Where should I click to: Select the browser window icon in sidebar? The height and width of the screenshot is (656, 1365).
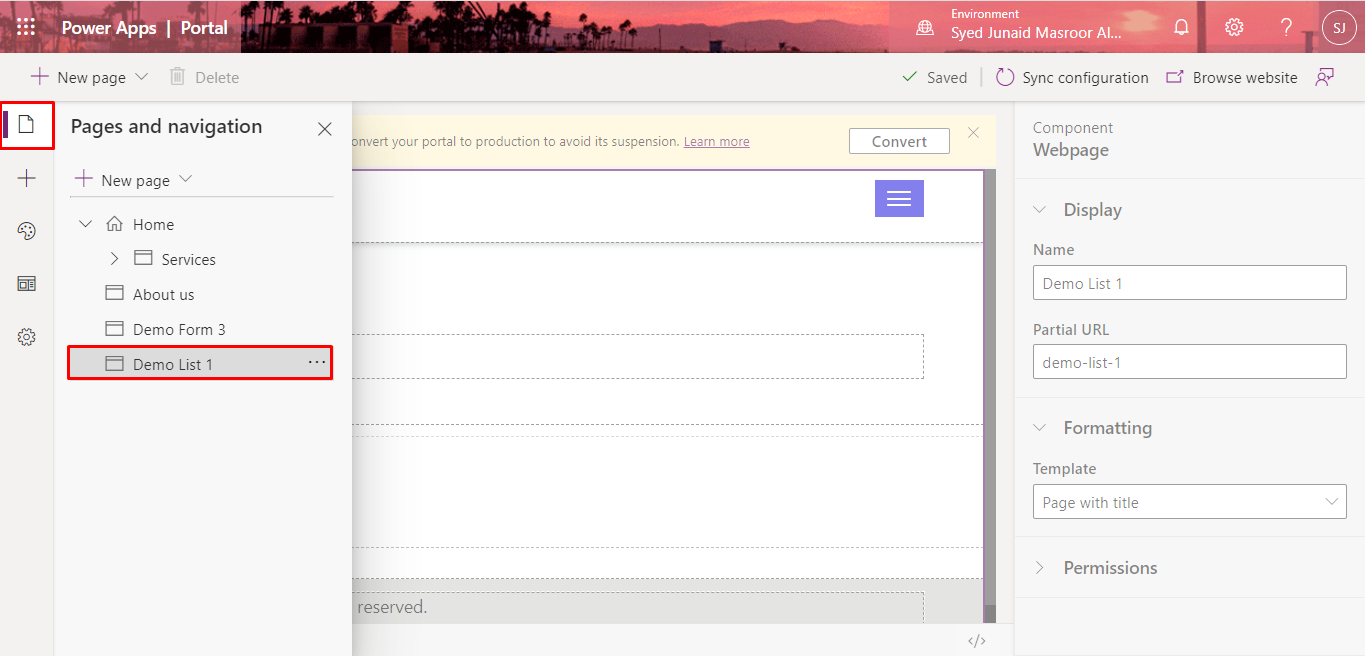(26, 283)
